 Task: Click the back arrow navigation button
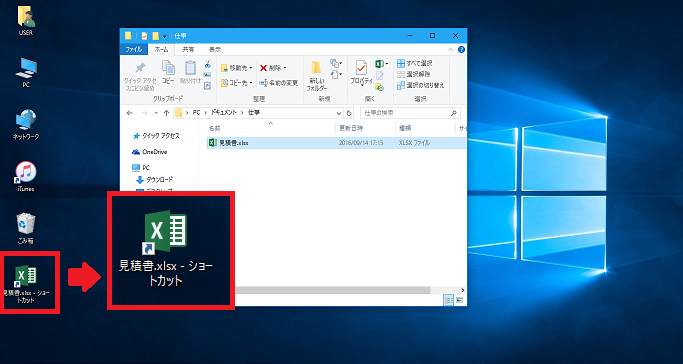pos(129,113)
